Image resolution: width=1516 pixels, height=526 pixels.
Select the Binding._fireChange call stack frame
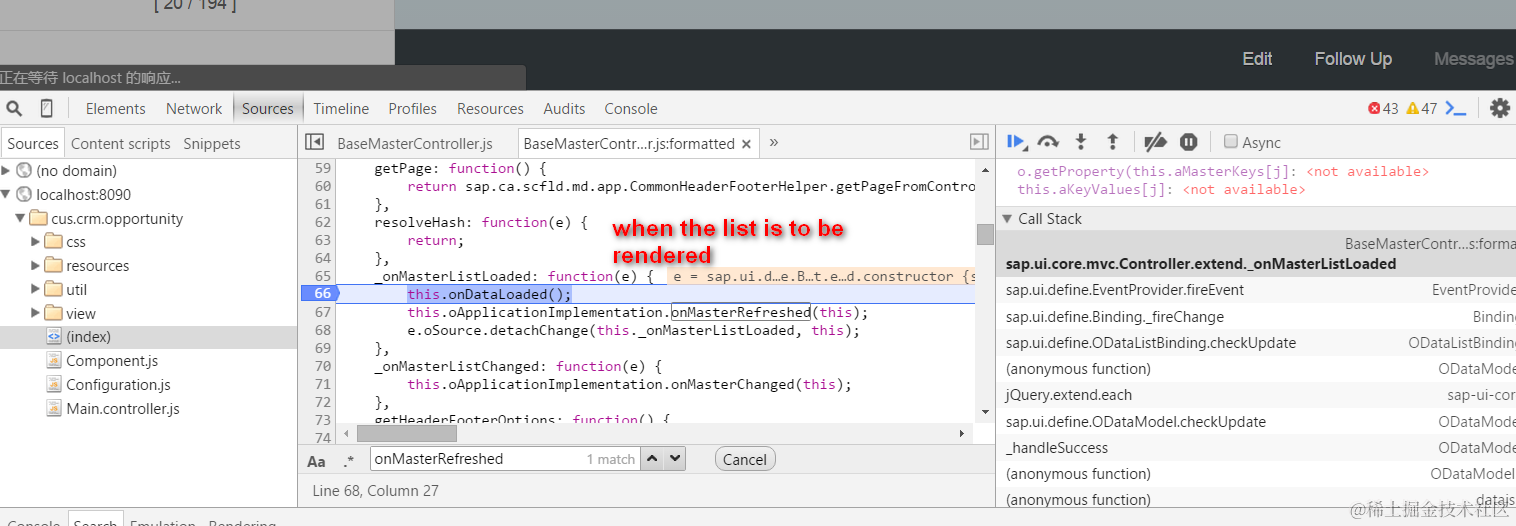1256,316
